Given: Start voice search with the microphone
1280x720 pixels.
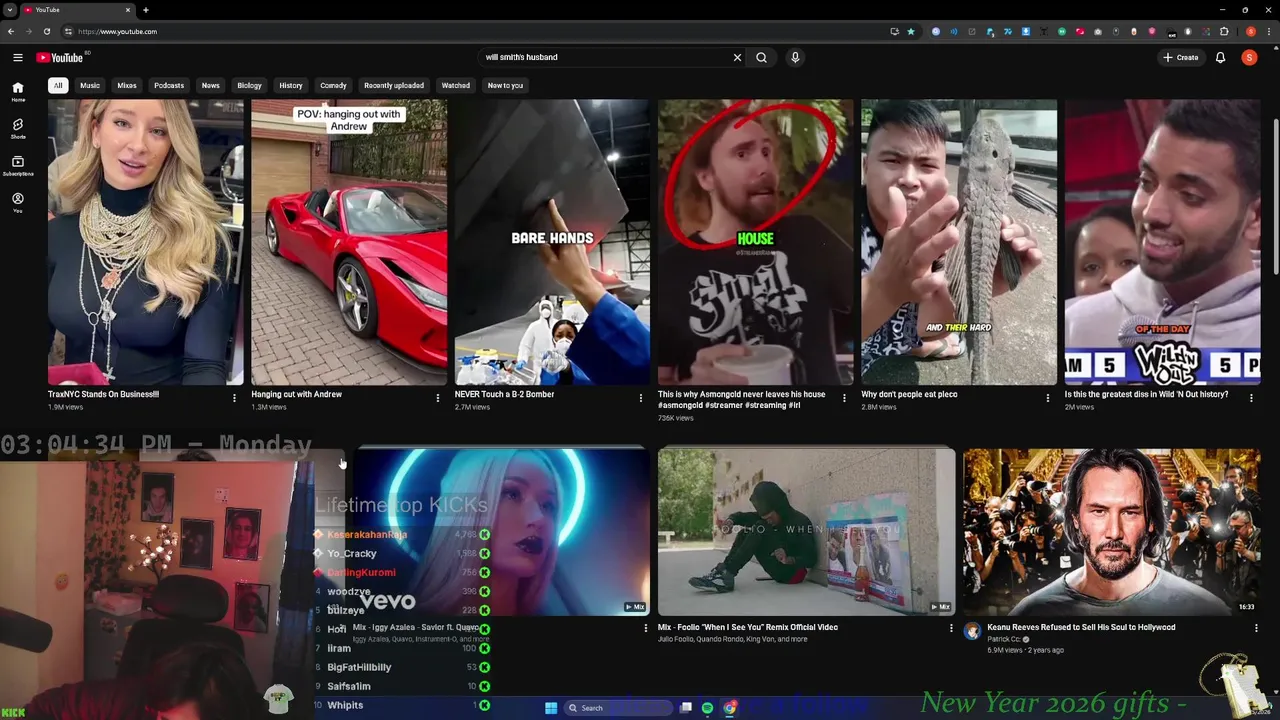Looking at the screenshot, I should pos(795,57).
